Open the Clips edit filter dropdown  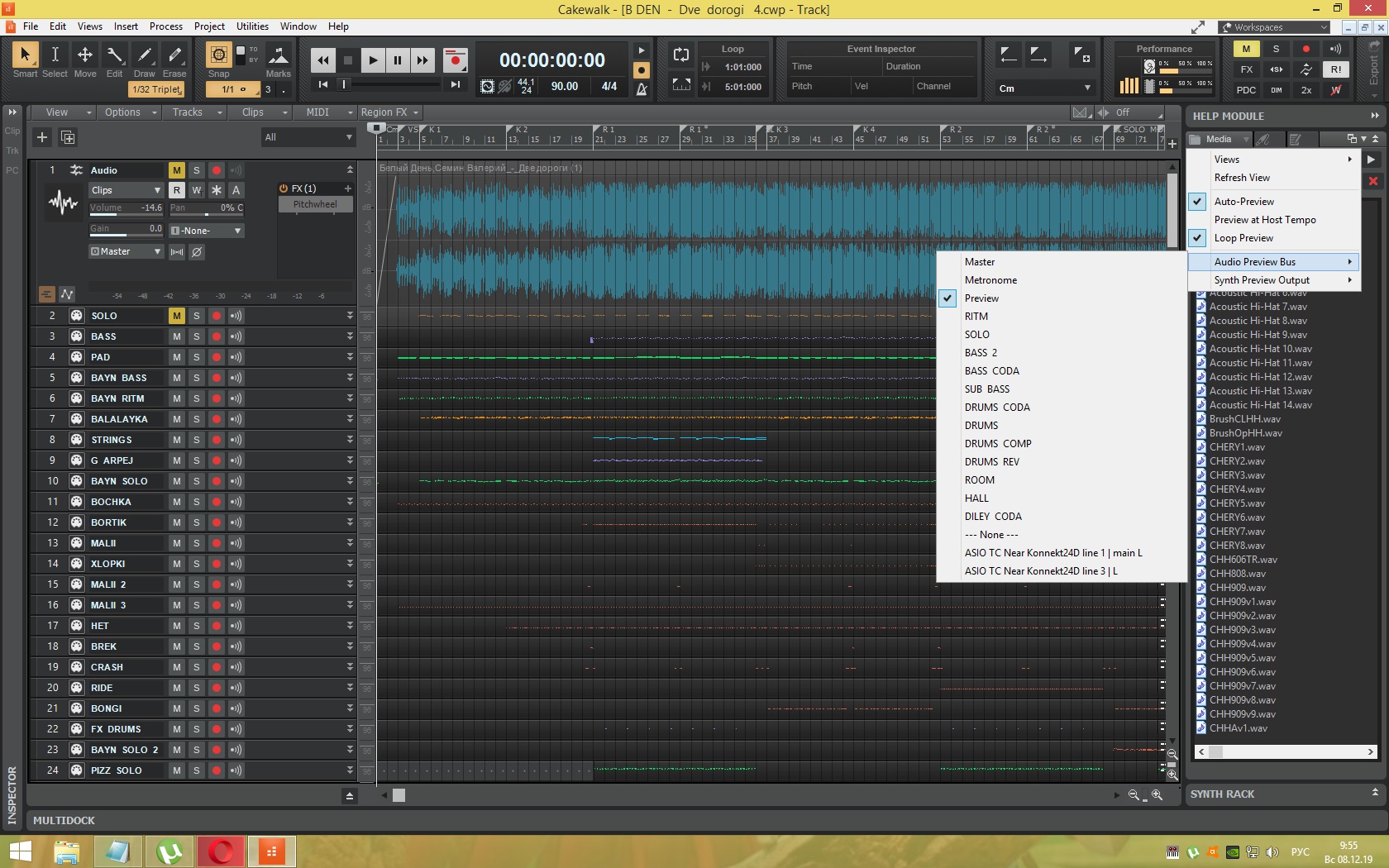126,190
